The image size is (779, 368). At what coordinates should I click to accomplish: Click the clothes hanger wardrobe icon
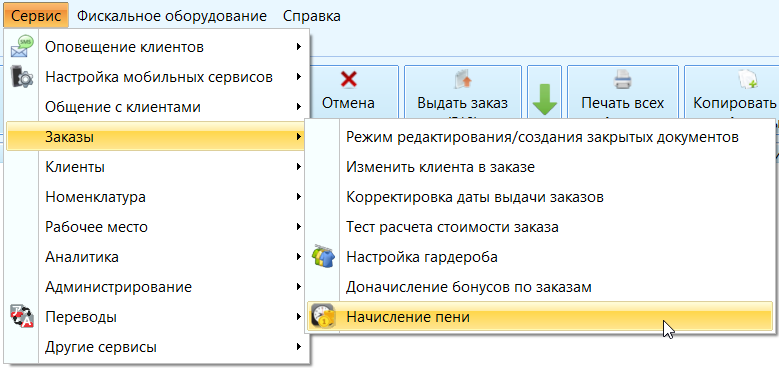coord(323,257)
